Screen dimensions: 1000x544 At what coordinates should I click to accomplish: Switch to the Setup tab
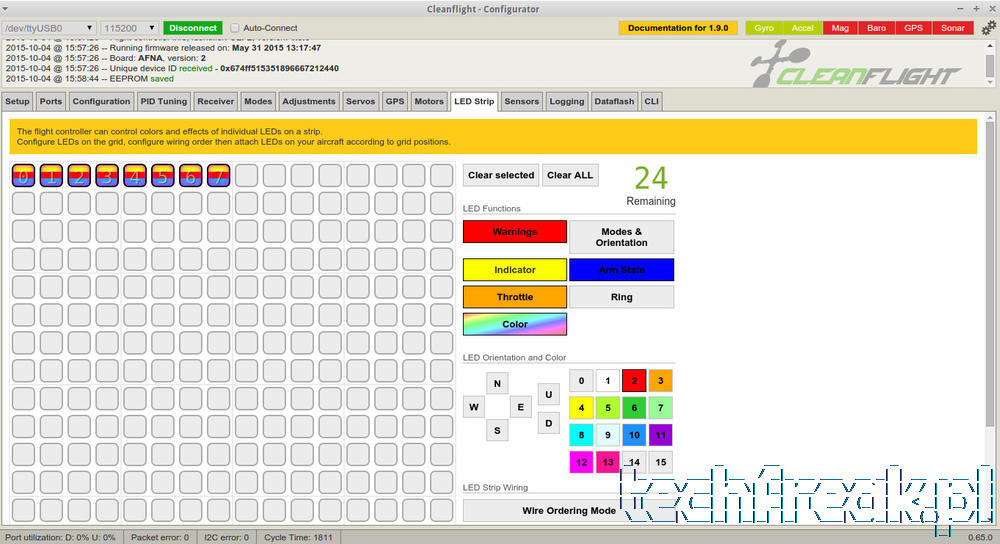17,101
